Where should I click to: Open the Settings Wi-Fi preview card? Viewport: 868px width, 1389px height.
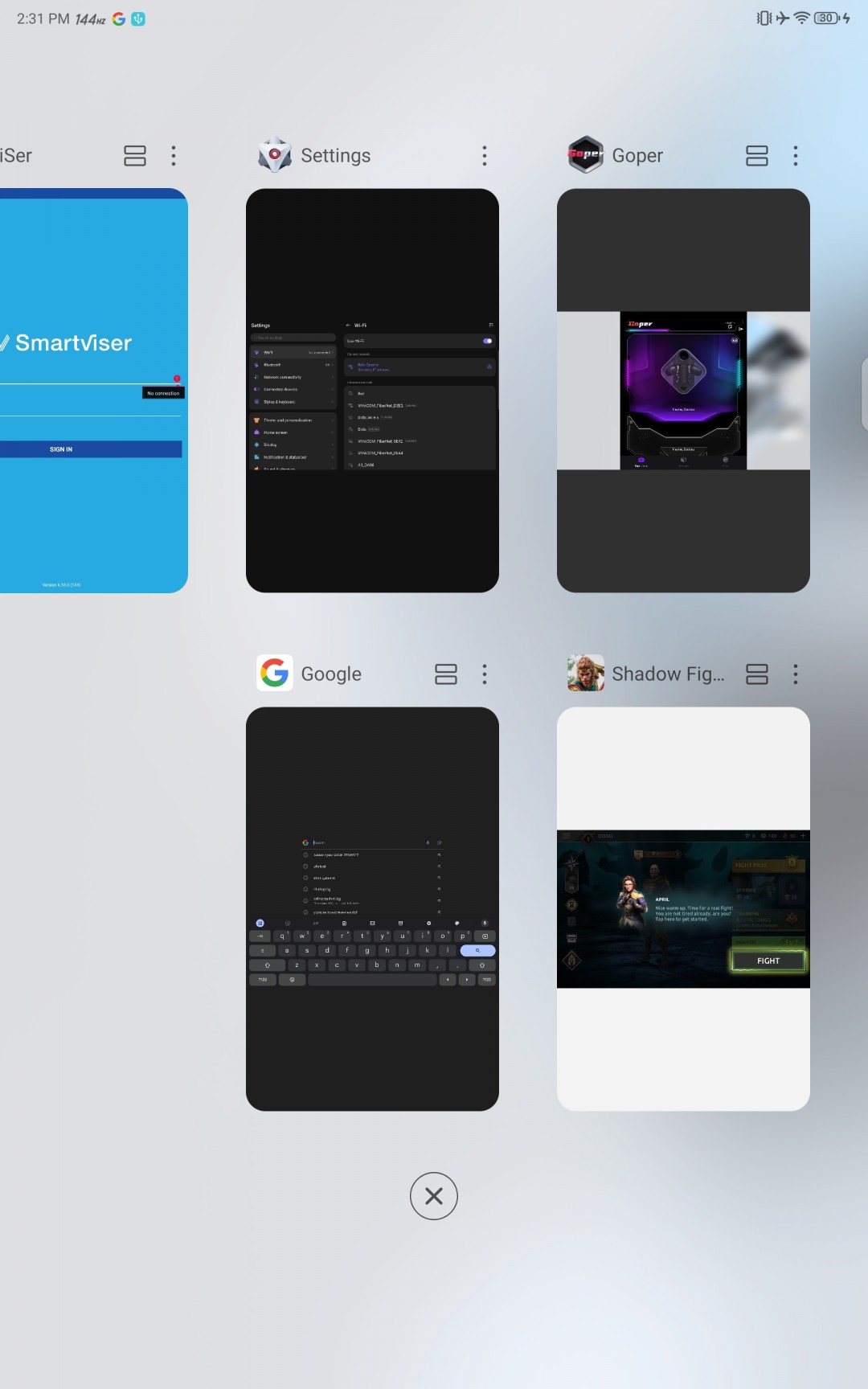coord(372,391)
